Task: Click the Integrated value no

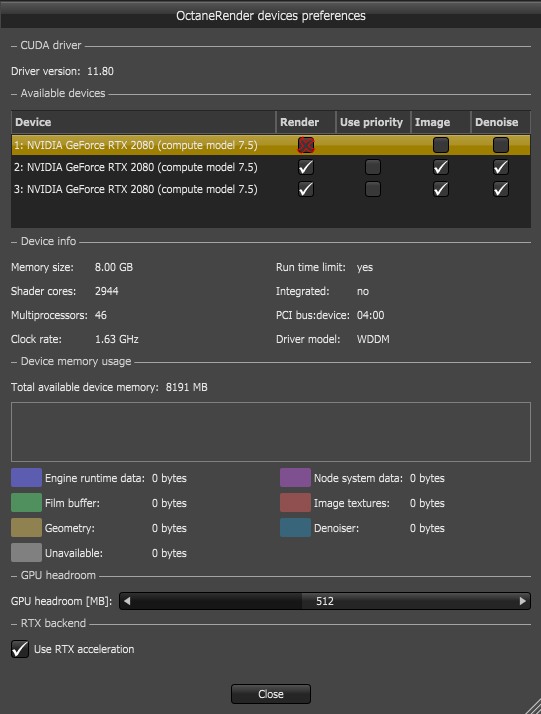Action: tap(362, 291)
